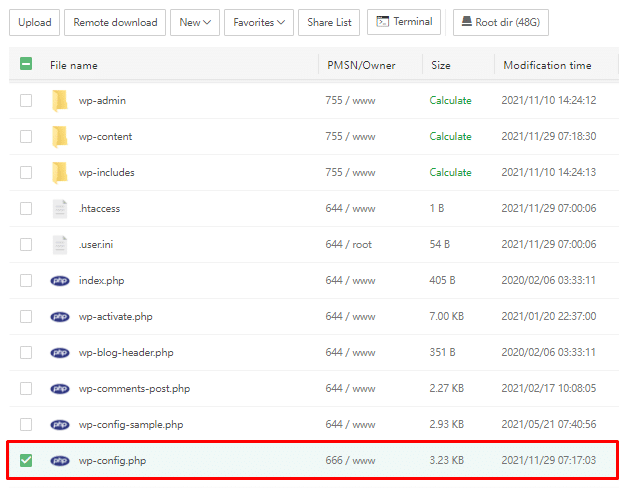Click the 2021/11/29 07:17:03 modification time
This screenshot has height=488, width=619.
tap(549, 460)
